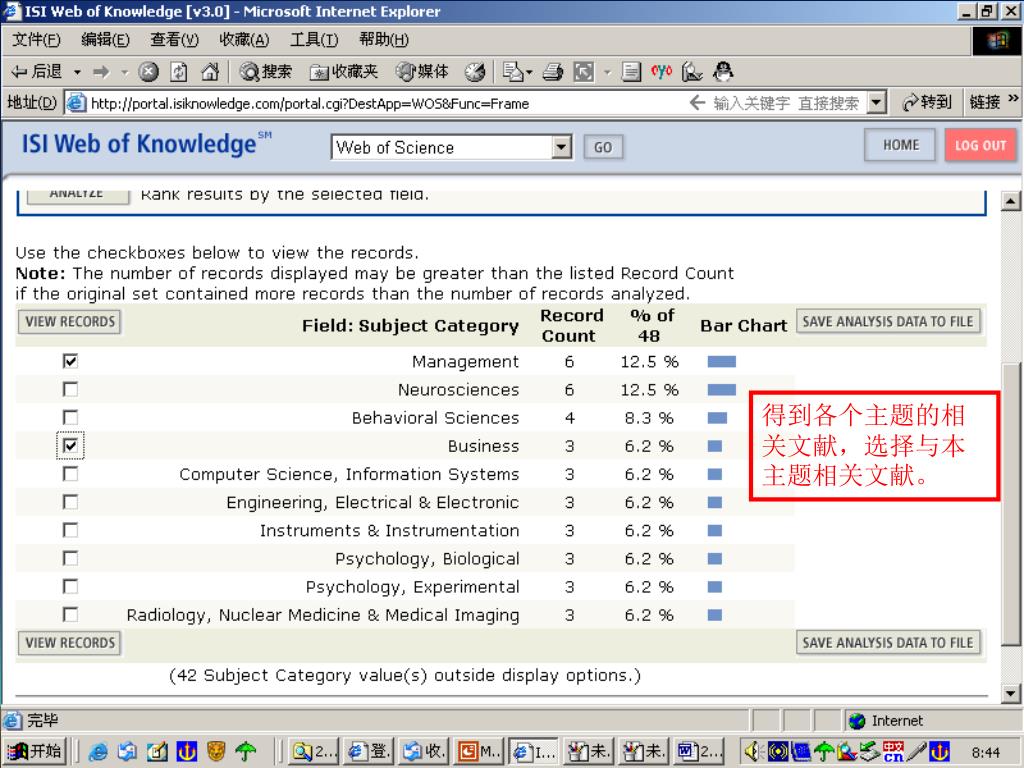The height and width of the screenshot is (768, 1024).
Task: Open the 搜索 search pane
Action: point(265,71)
